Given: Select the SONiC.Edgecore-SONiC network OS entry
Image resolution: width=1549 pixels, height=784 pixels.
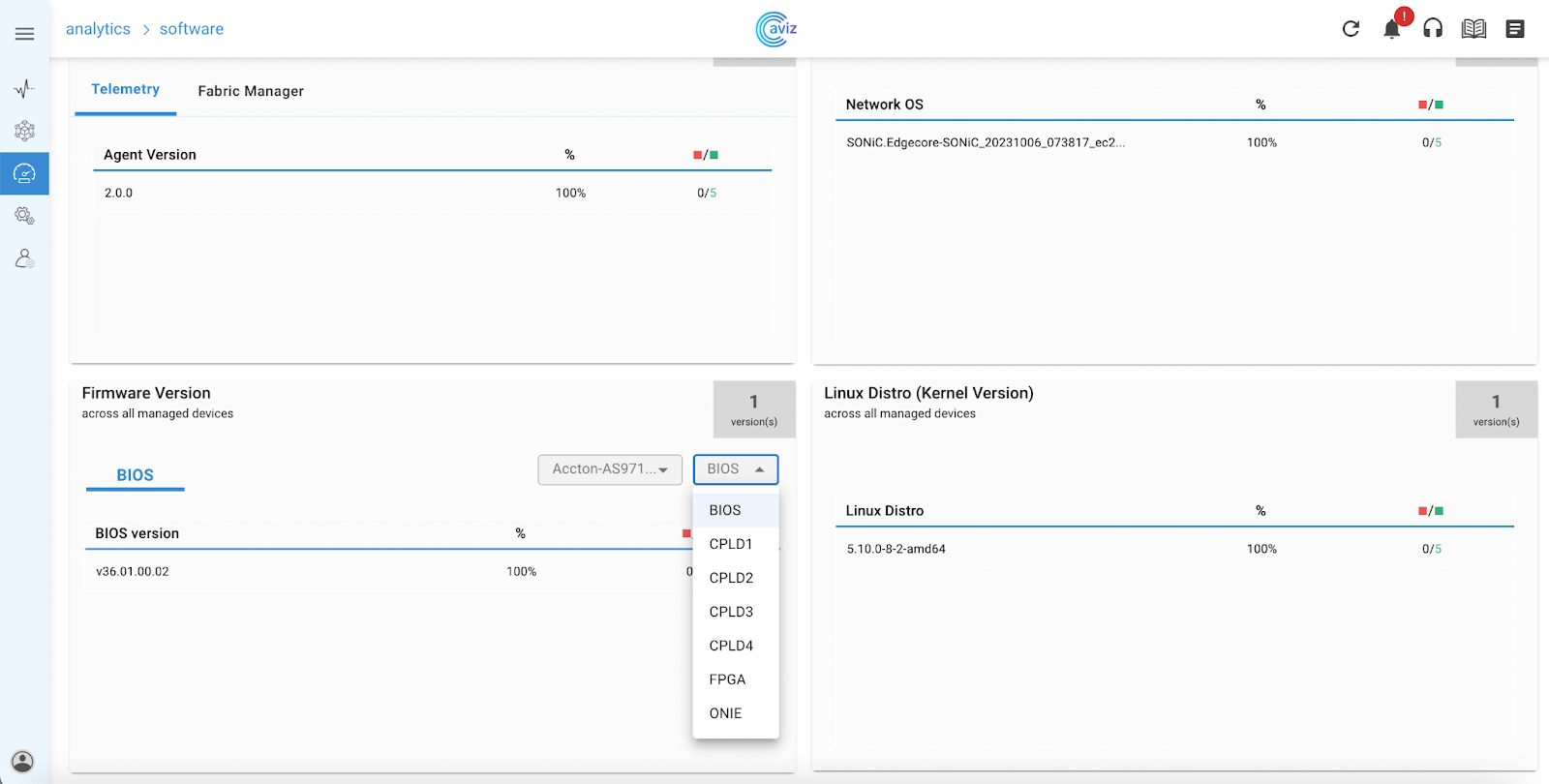Looking at the screenshot, I should [x=986, y=142].
